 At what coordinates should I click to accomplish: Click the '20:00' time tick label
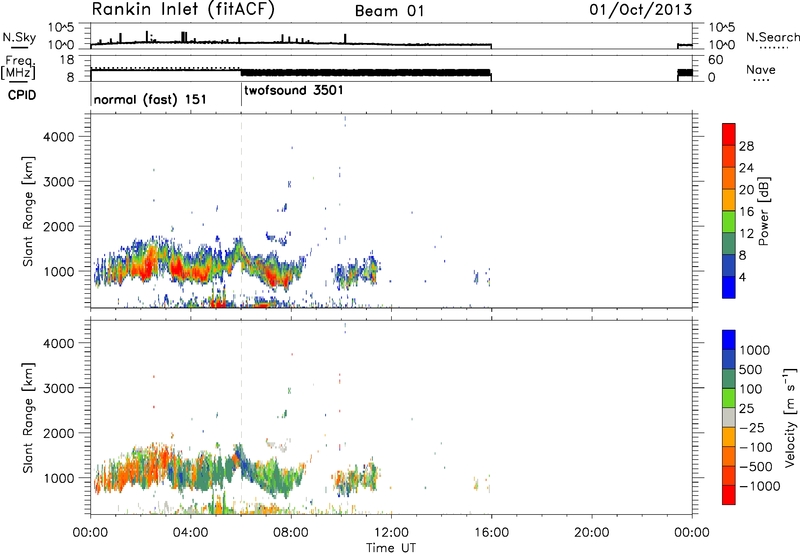[x=592, y=533]
